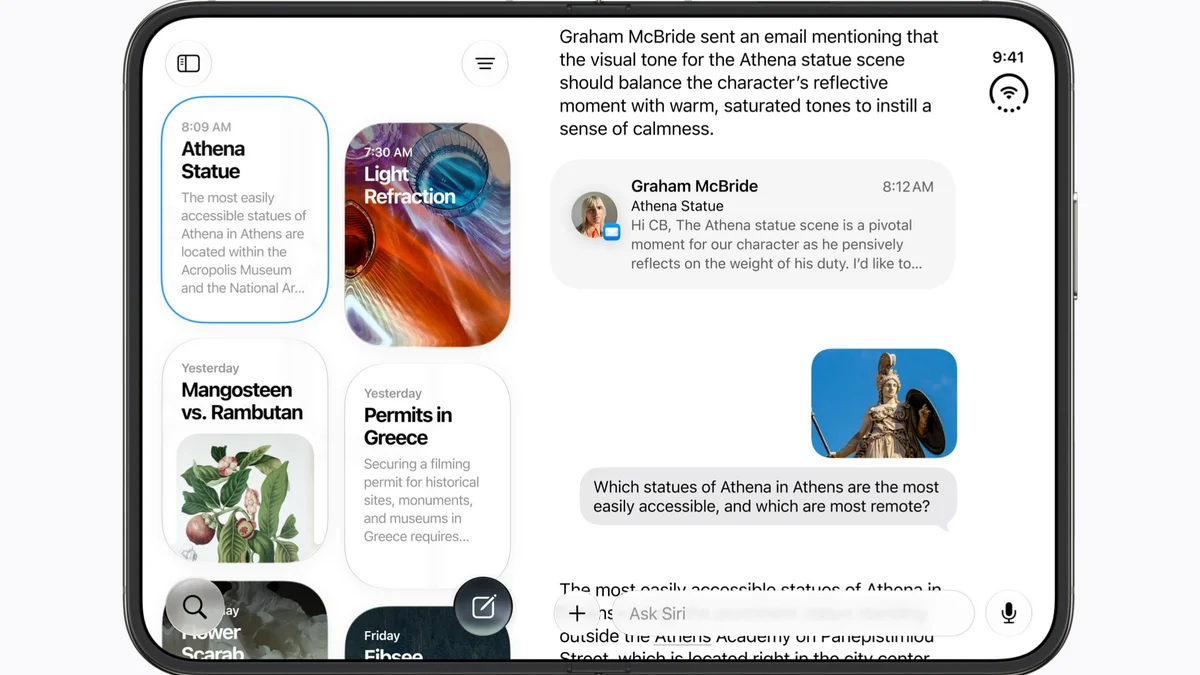Tap the Wi-Fi status indicator

(x=1008, y=93)
